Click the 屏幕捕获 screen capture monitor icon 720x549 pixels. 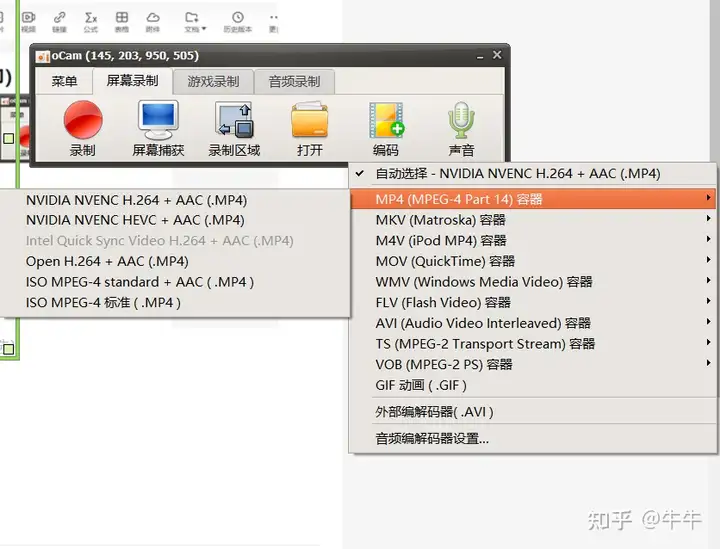tap(158, 120)
